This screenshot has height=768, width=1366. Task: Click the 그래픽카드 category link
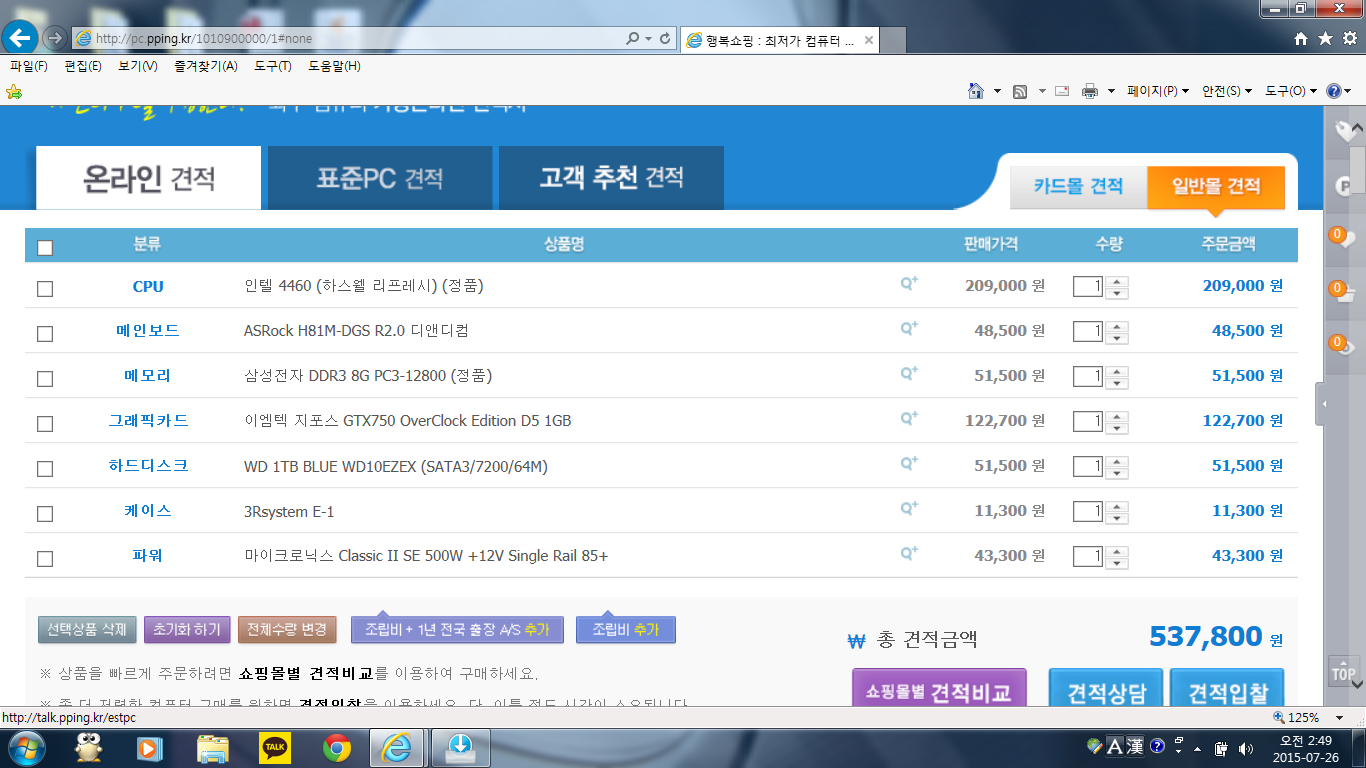tap(148, 421)
